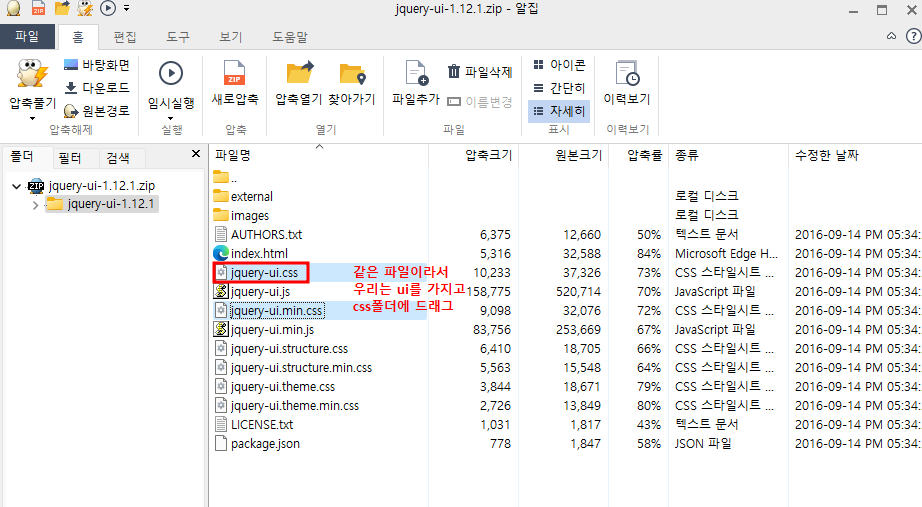Expand the jquery-ui-1.12.1 folder node
922x507 pixels.
click(x=35, y=205)
